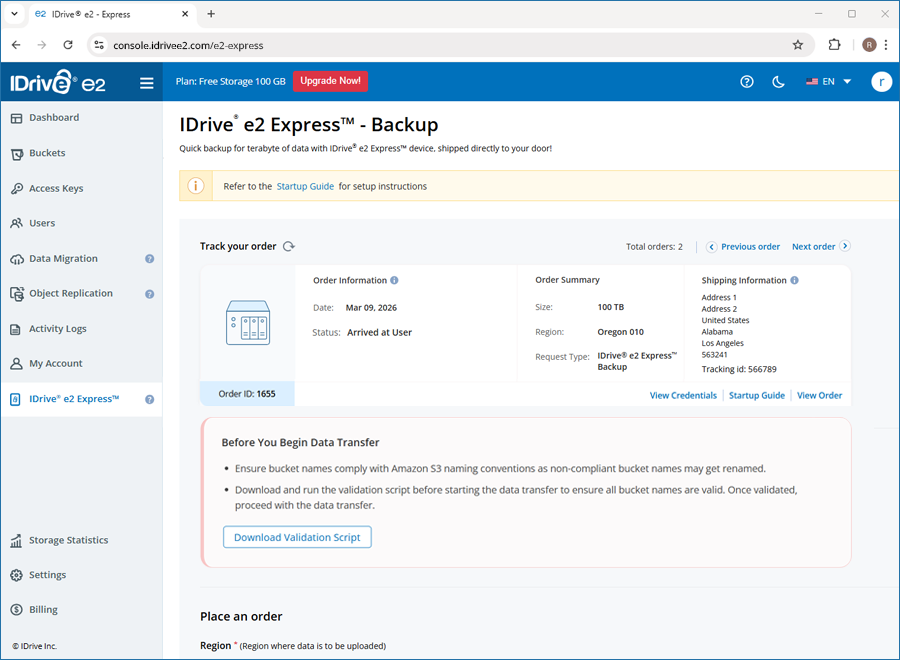Open the Startup Guide link in banner
This screenshot has width=900, height=660.
point(305,187)
